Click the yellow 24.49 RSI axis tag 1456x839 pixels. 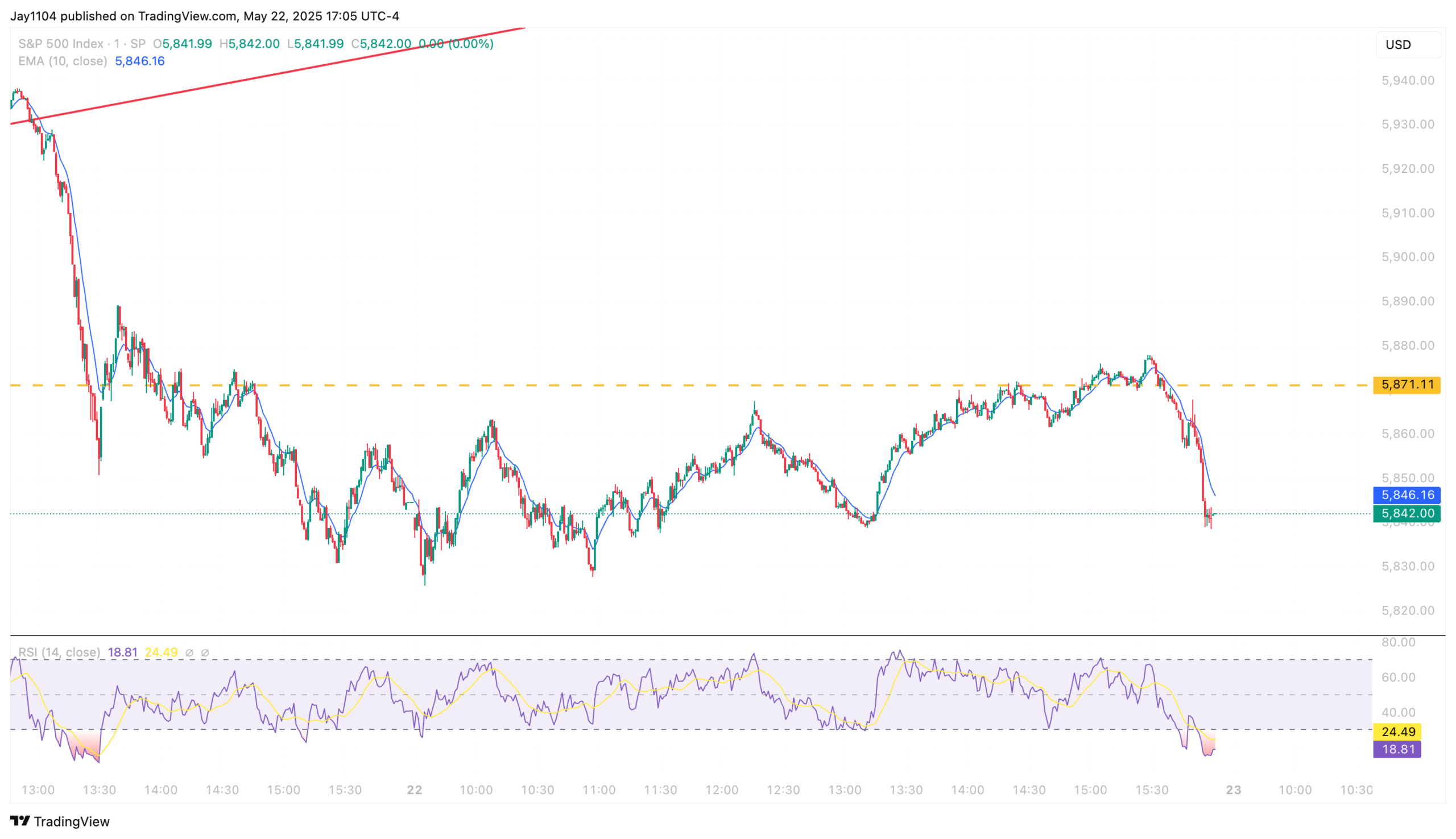point(1397,732)
